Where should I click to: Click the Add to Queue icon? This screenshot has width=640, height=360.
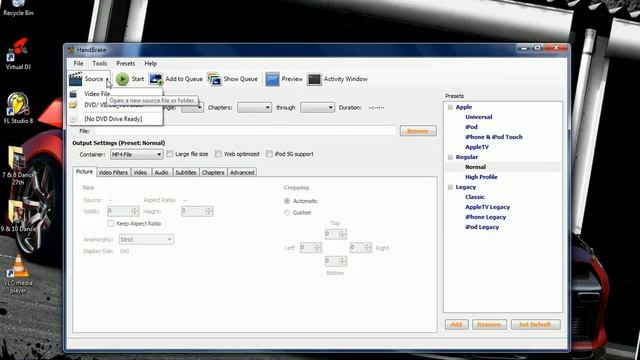click(156, 79)
